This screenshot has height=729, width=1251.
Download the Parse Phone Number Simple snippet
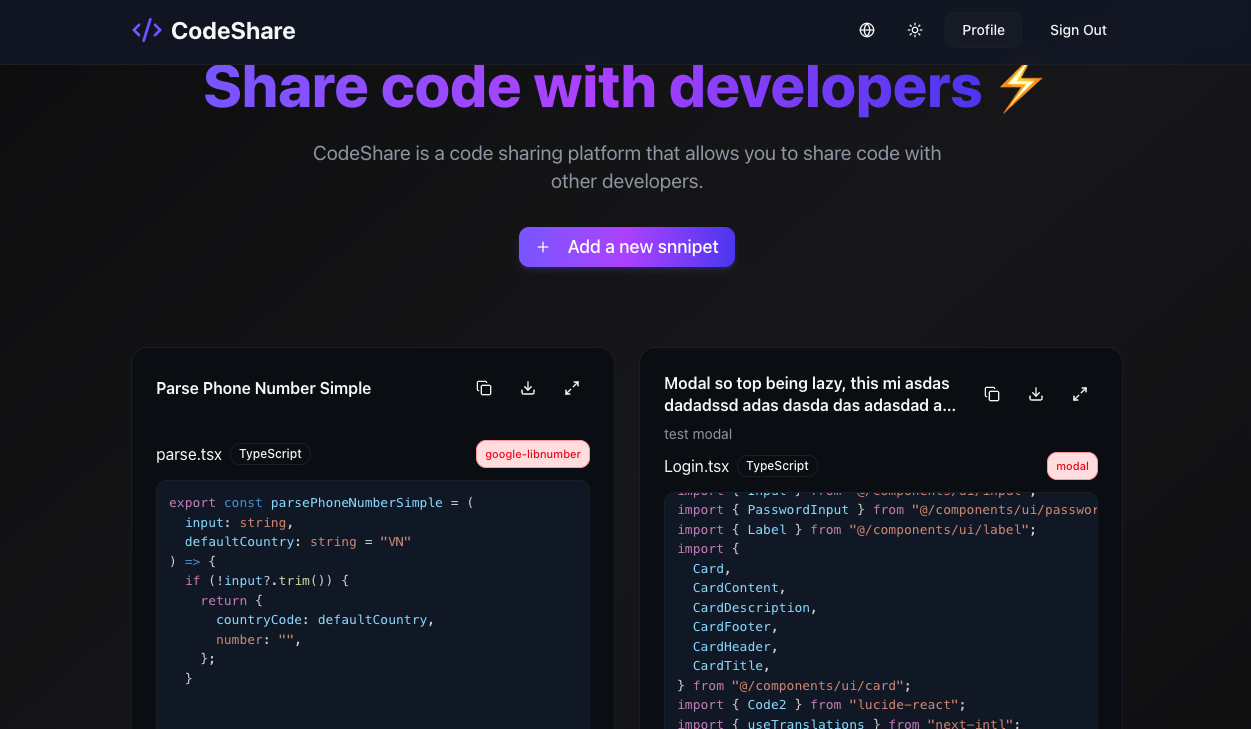point(528,388)
